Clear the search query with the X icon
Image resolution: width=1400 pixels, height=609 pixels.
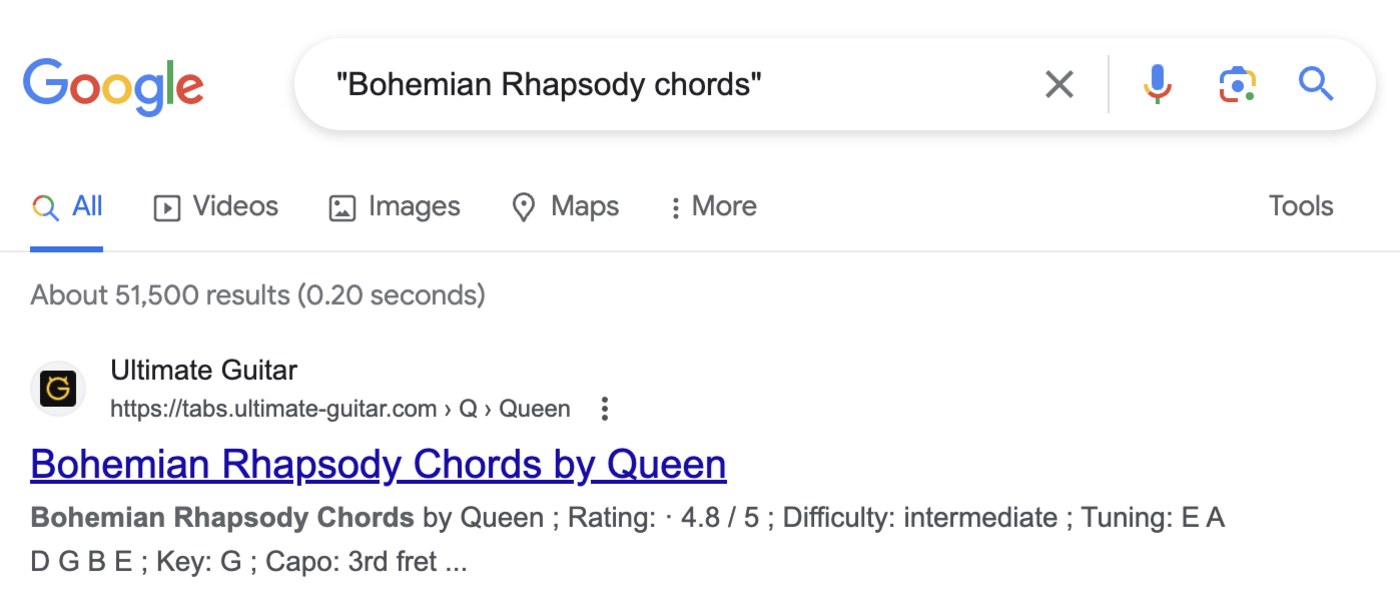click(x=1059, y=84)
